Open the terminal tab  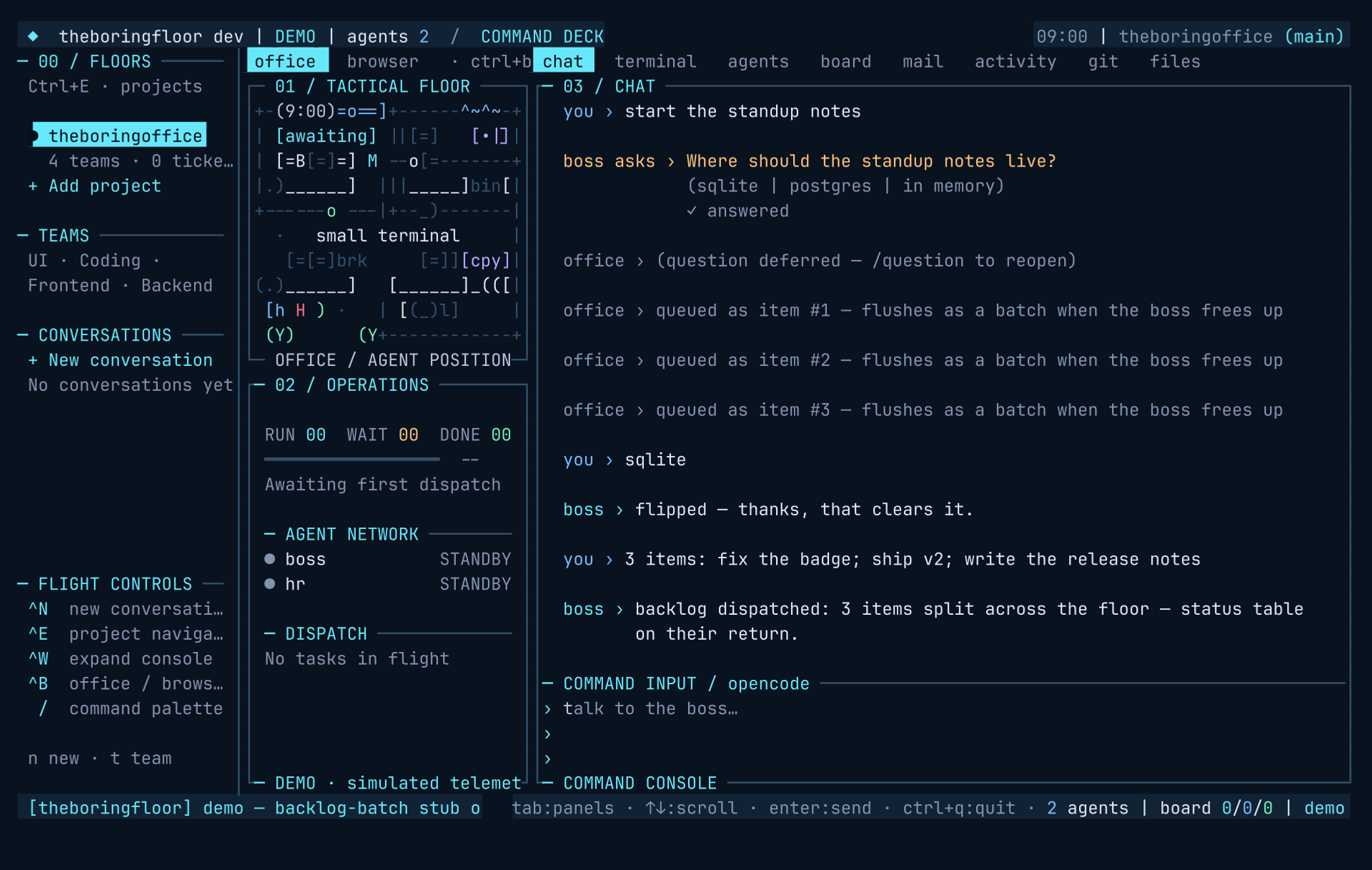pos(655,61)
